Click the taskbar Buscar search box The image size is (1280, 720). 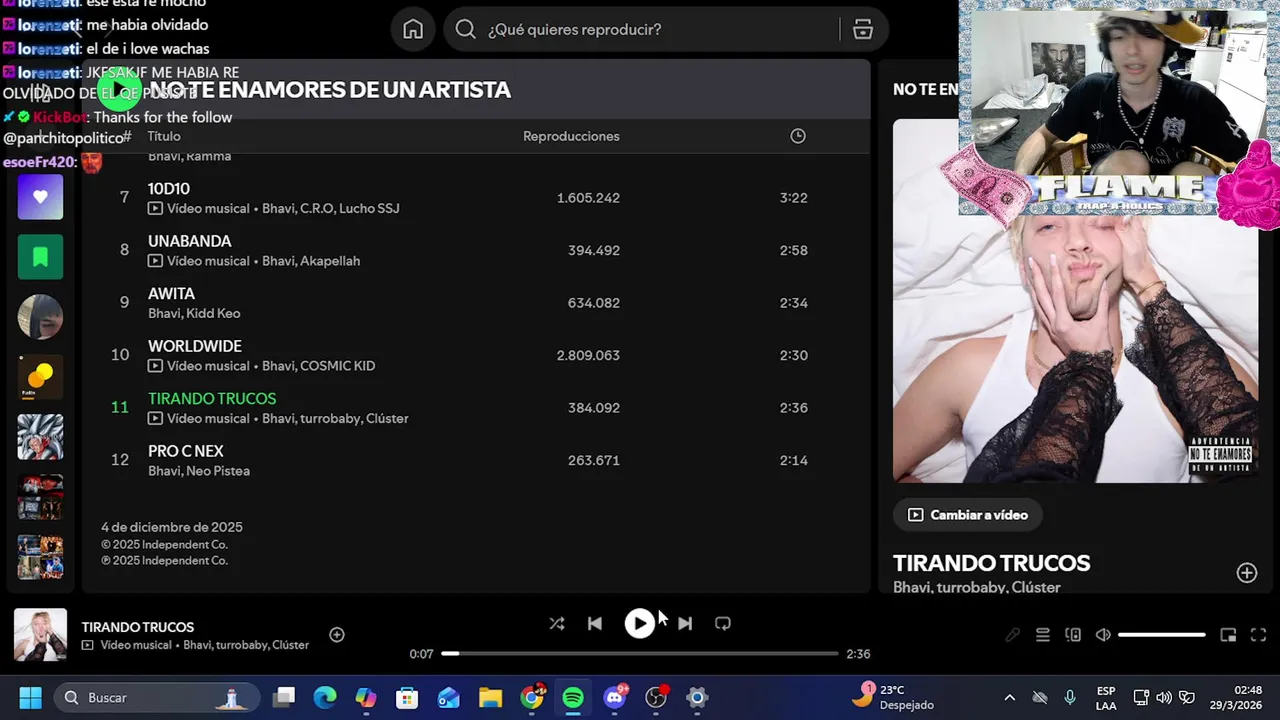[157, 697]
